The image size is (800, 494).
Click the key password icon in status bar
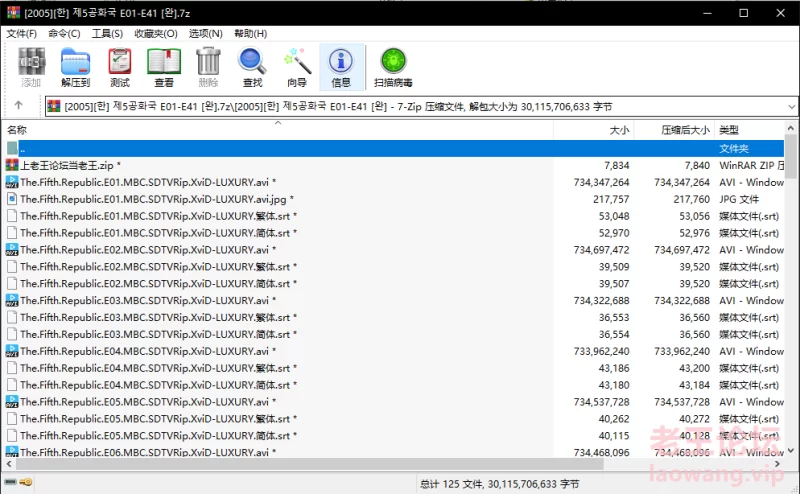pyautogui.click(x=26, y=482)
